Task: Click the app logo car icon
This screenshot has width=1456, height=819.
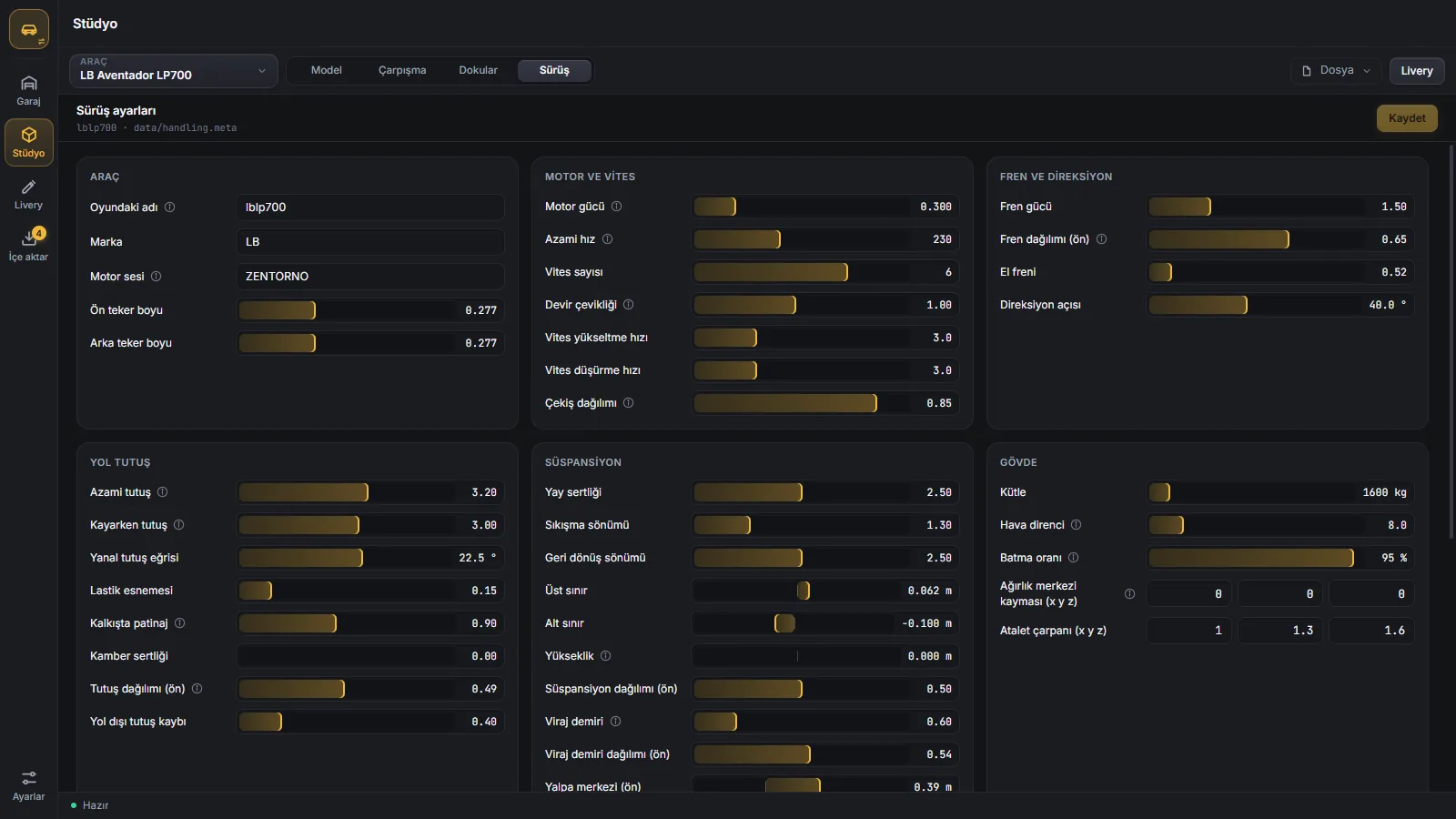Action: click(x=29, y=30)
